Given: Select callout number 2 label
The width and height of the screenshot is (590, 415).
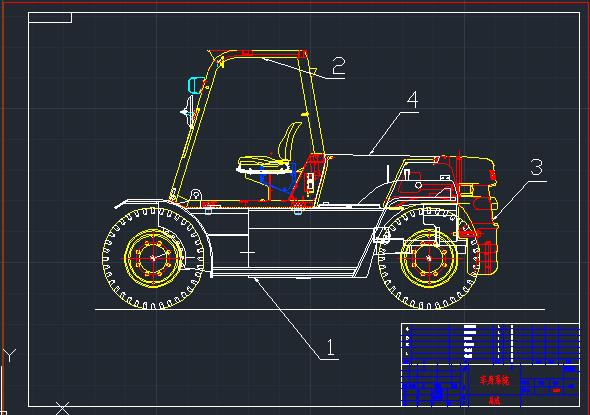Looking at the screenshot, I should point(339,65).
